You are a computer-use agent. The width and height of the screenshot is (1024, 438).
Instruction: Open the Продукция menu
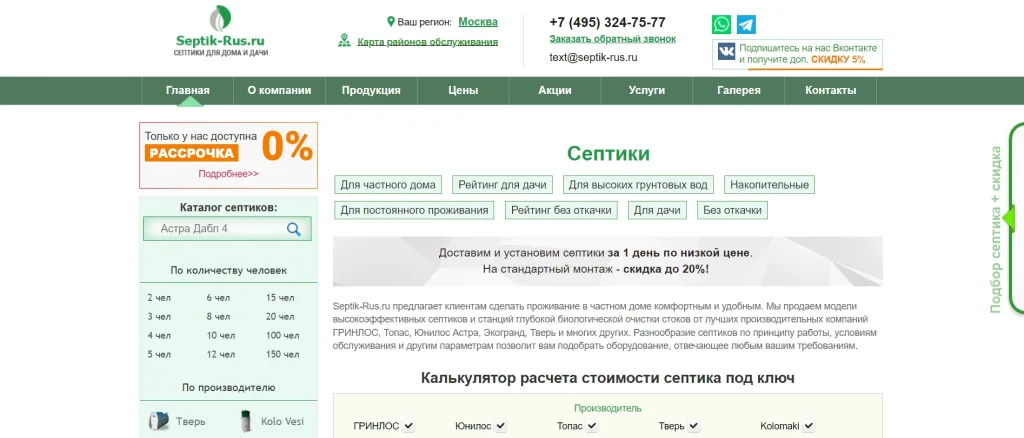click(371, 91)
